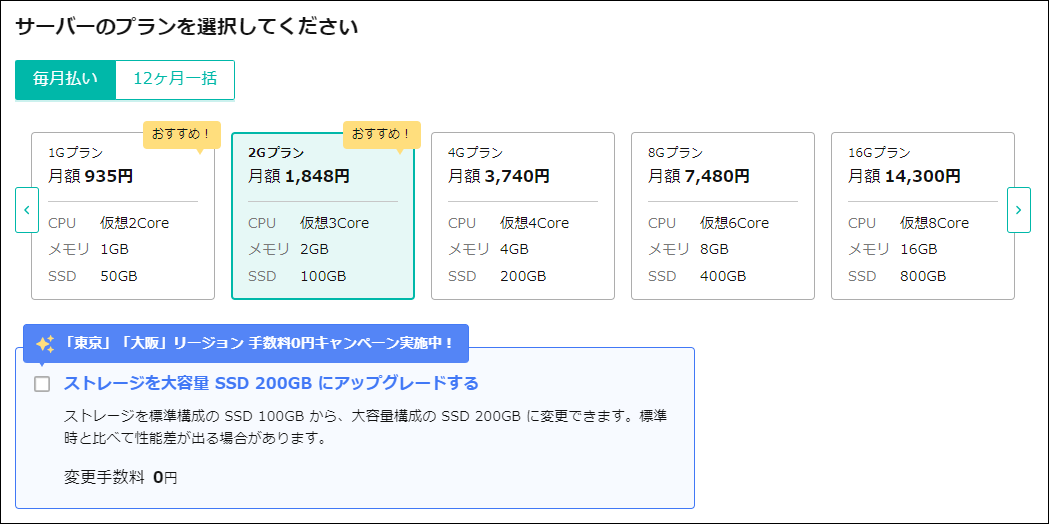Viewport: 1049px width, 524px height.
Task: Pick the 16Gプラン card title
Action: [879, 153]
